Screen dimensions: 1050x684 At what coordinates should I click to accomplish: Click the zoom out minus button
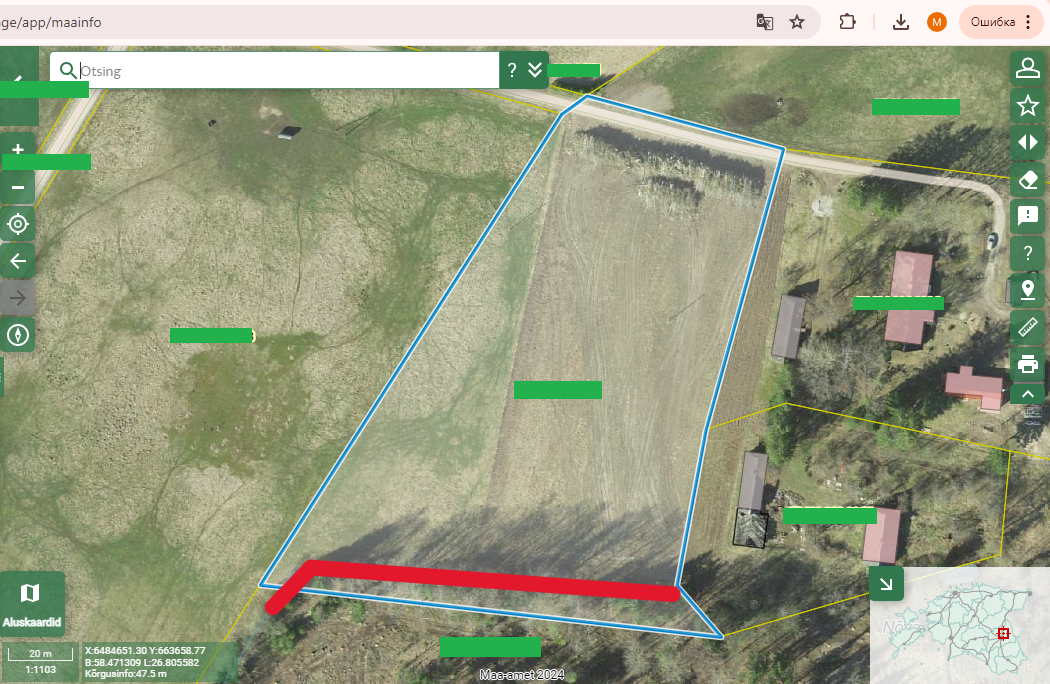pos(18,187)
